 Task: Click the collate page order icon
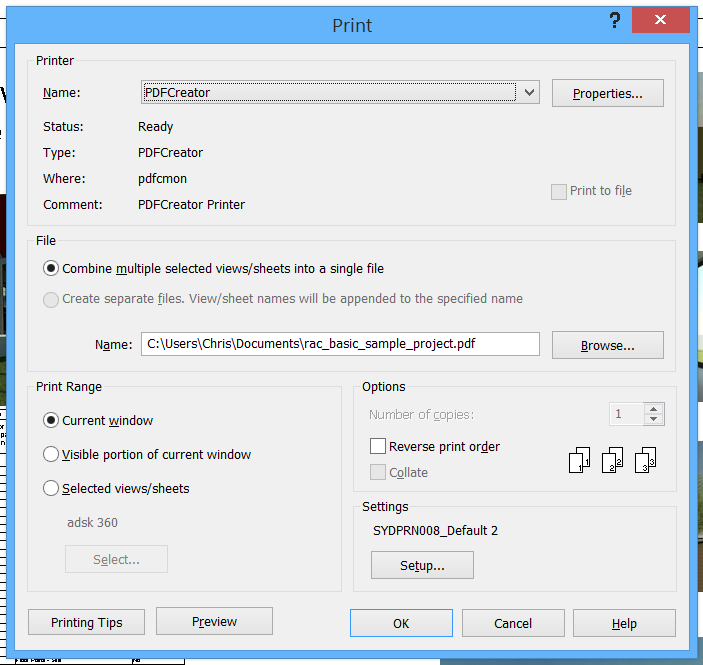[613, 460]
